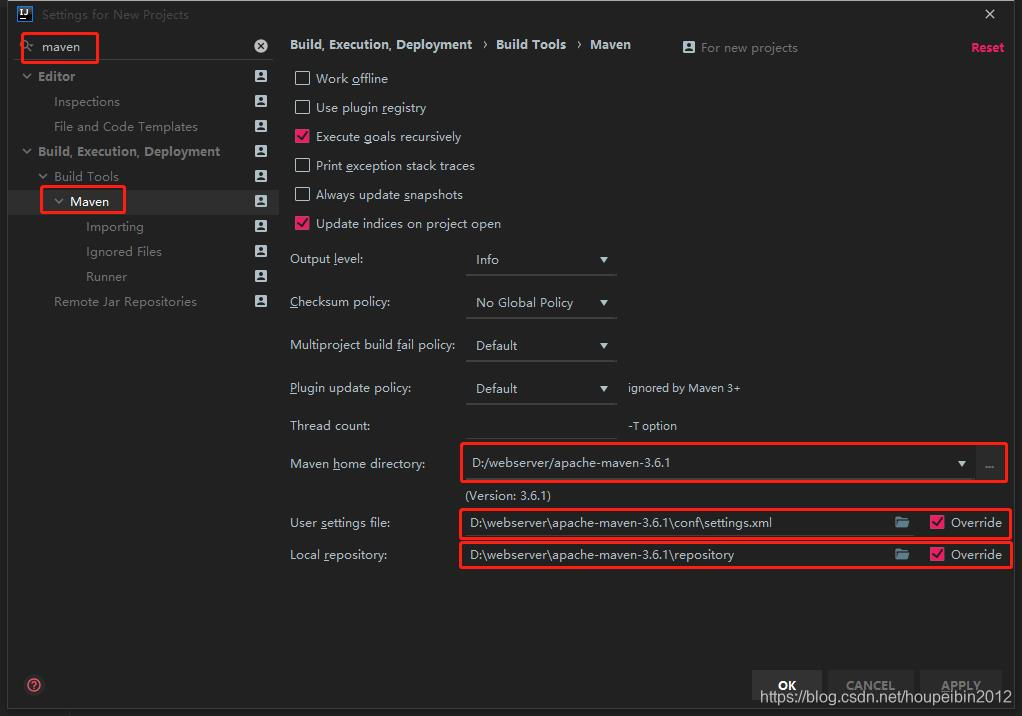This screenshot has width=1022, height=716.
Task: Collapse the Maven tree node
Action: click(59, 201)
